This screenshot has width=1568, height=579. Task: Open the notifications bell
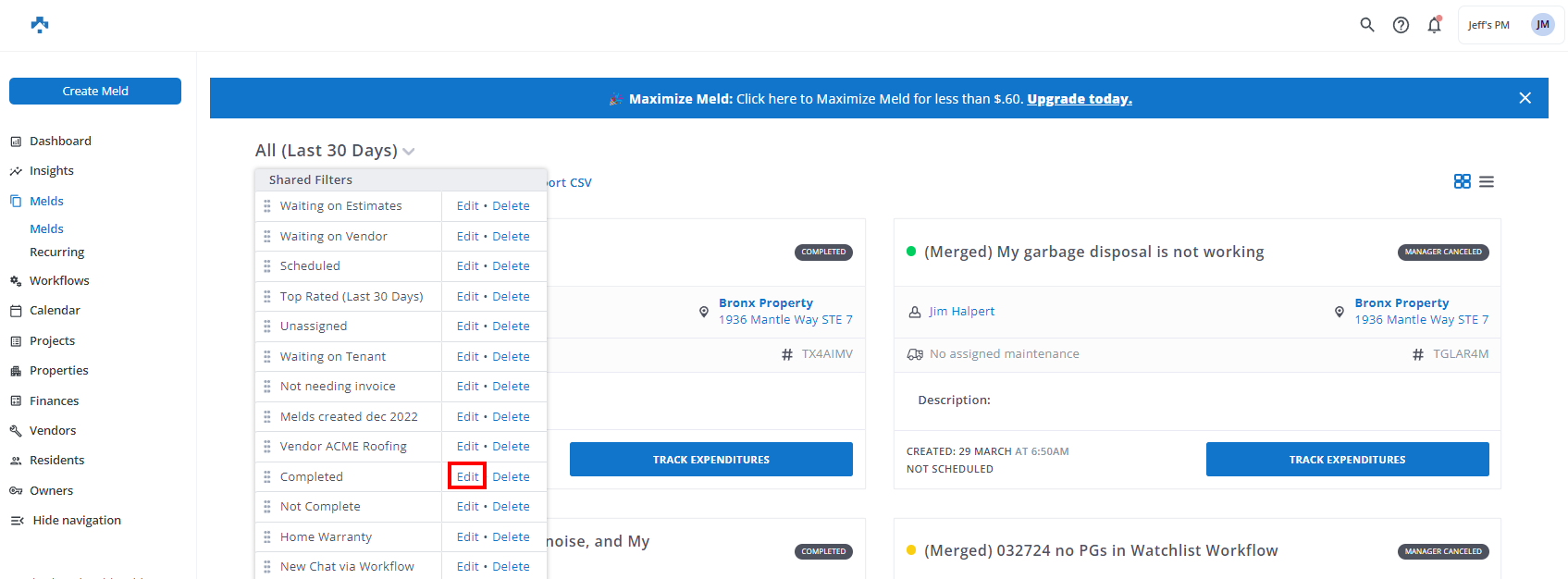tap(1434, 25)
